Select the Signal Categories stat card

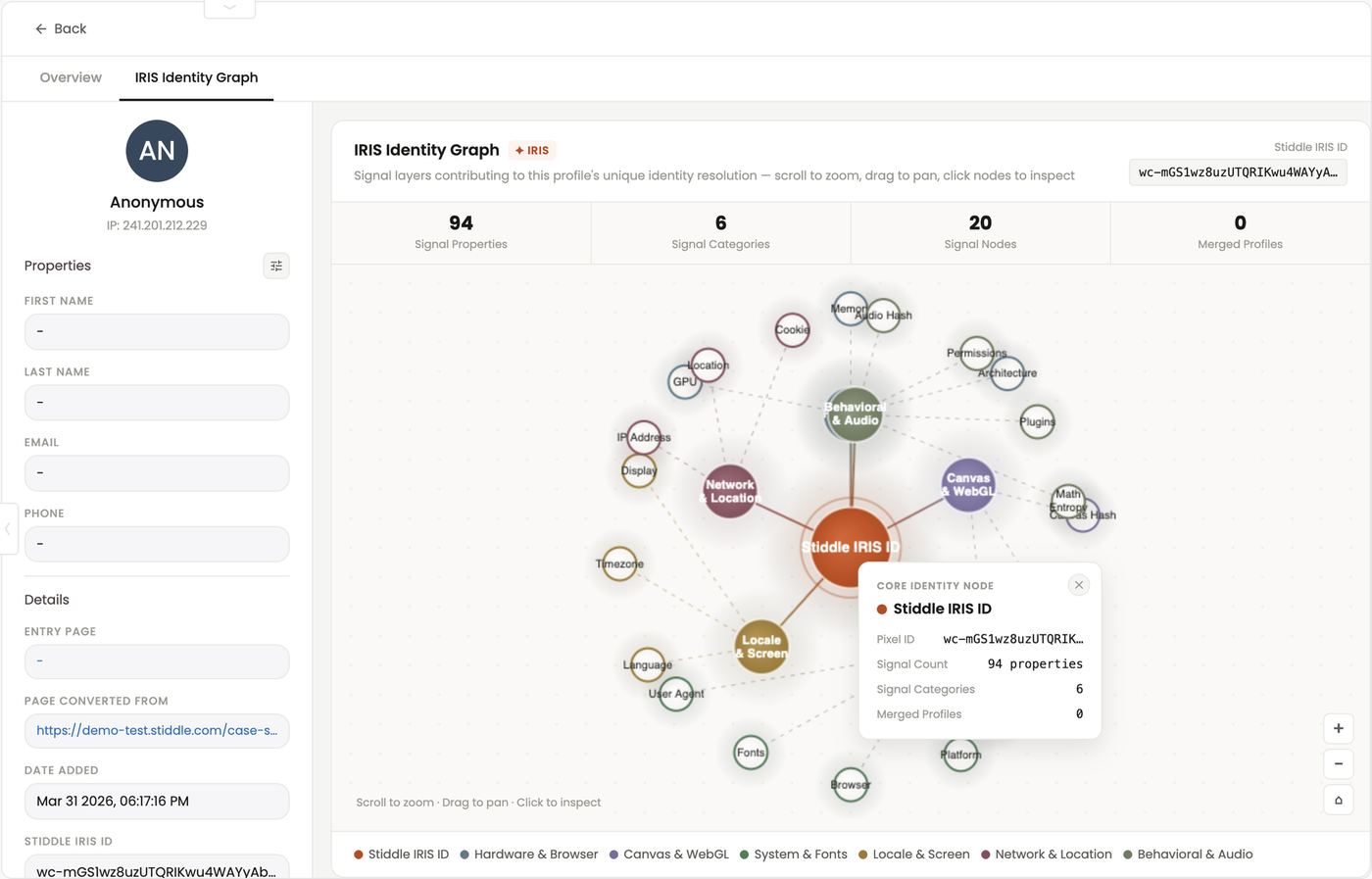tap(720, 232)
